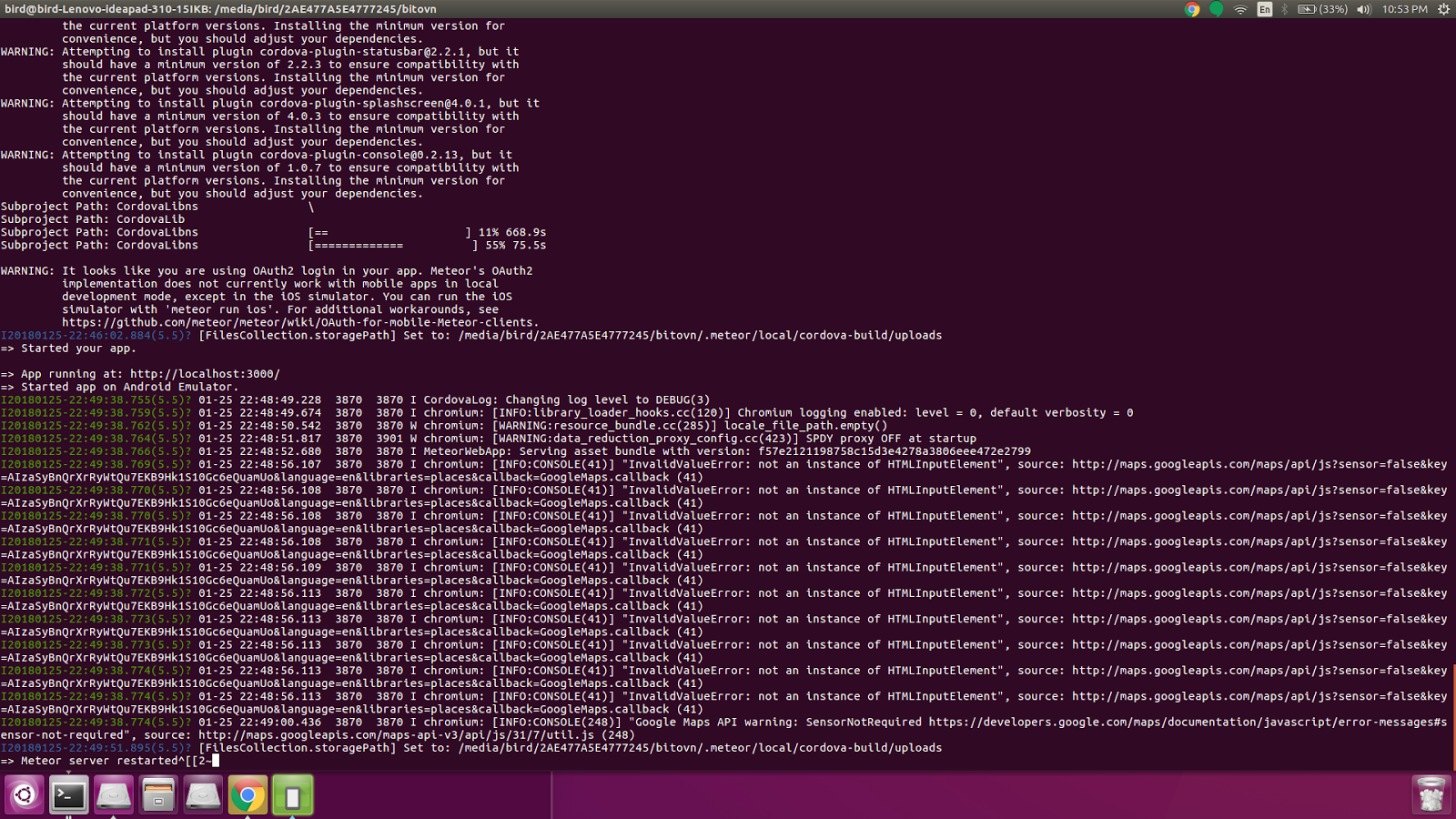Click the first disk drive launcher icon

click(113, 794)
